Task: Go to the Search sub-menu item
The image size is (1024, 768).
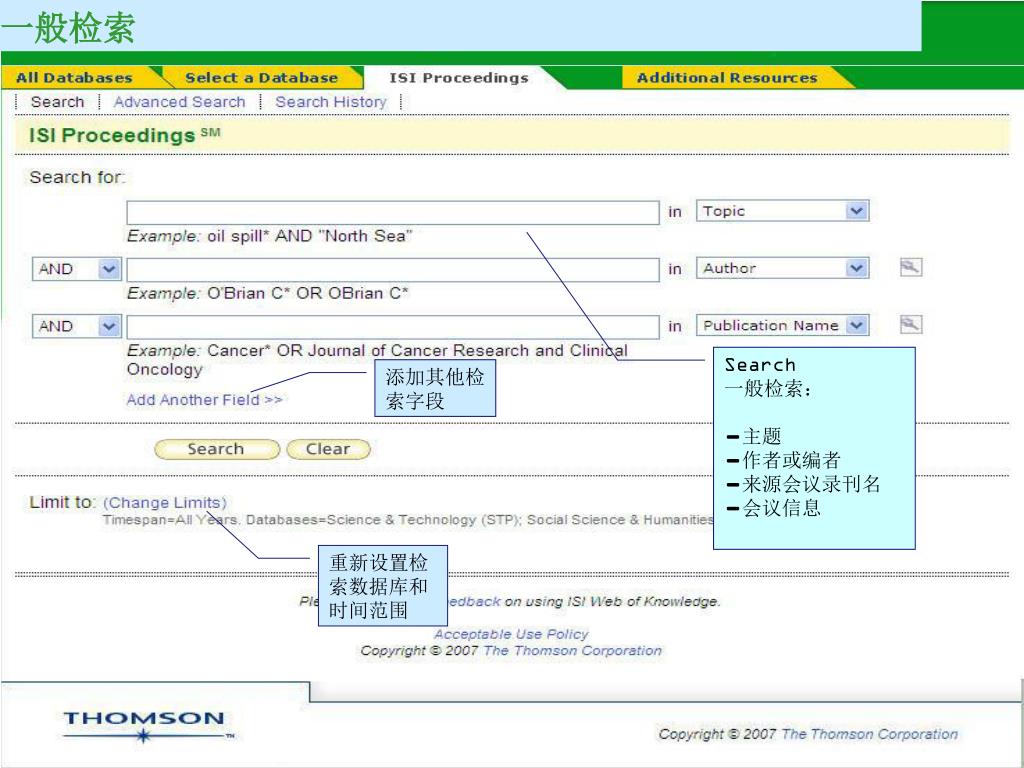Action: (x=57, y=102)
